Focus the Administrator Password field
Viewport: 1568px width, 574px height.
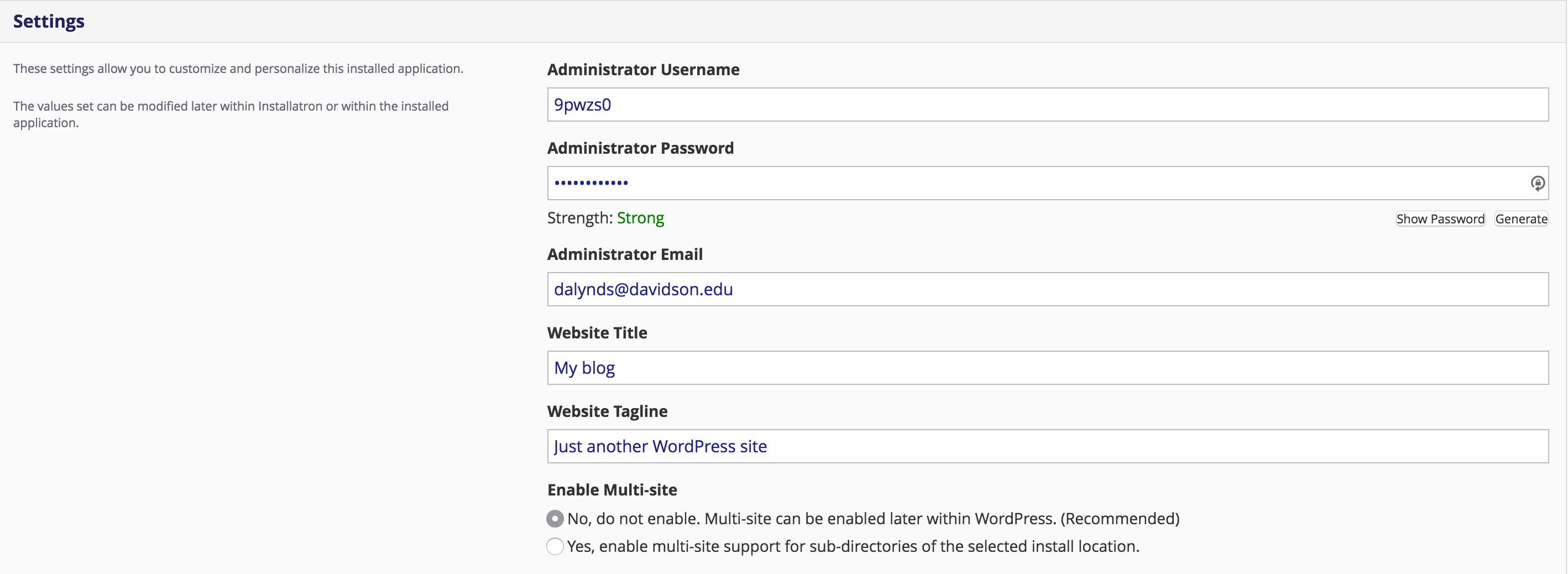[1048, 183]
